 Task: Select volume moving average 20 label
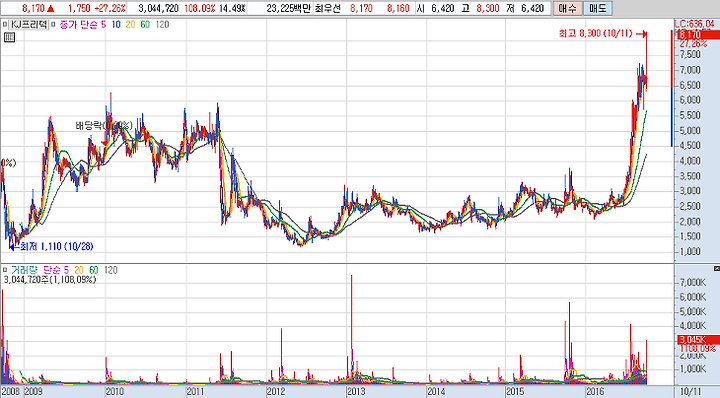[79, 270]
